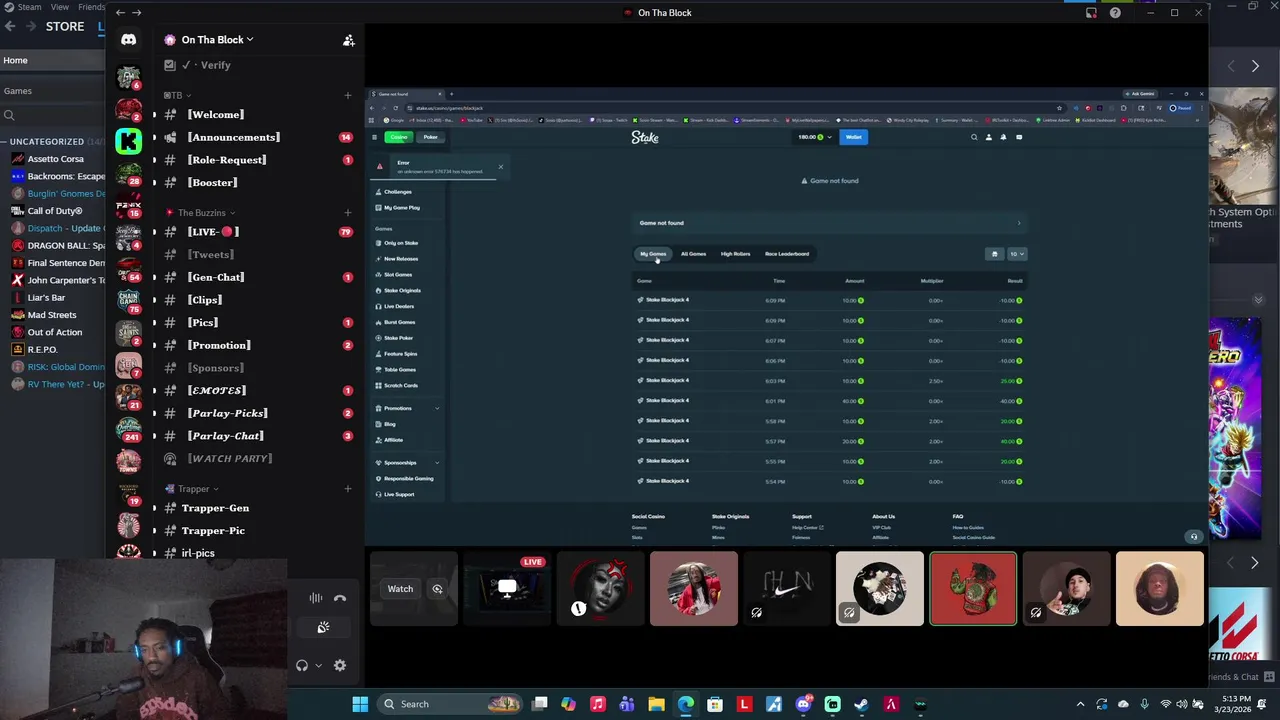This screenshot has width=1280, height=720.
Task: Toggle the Stake hamburger sidebar menu
Action: point(375,137)
